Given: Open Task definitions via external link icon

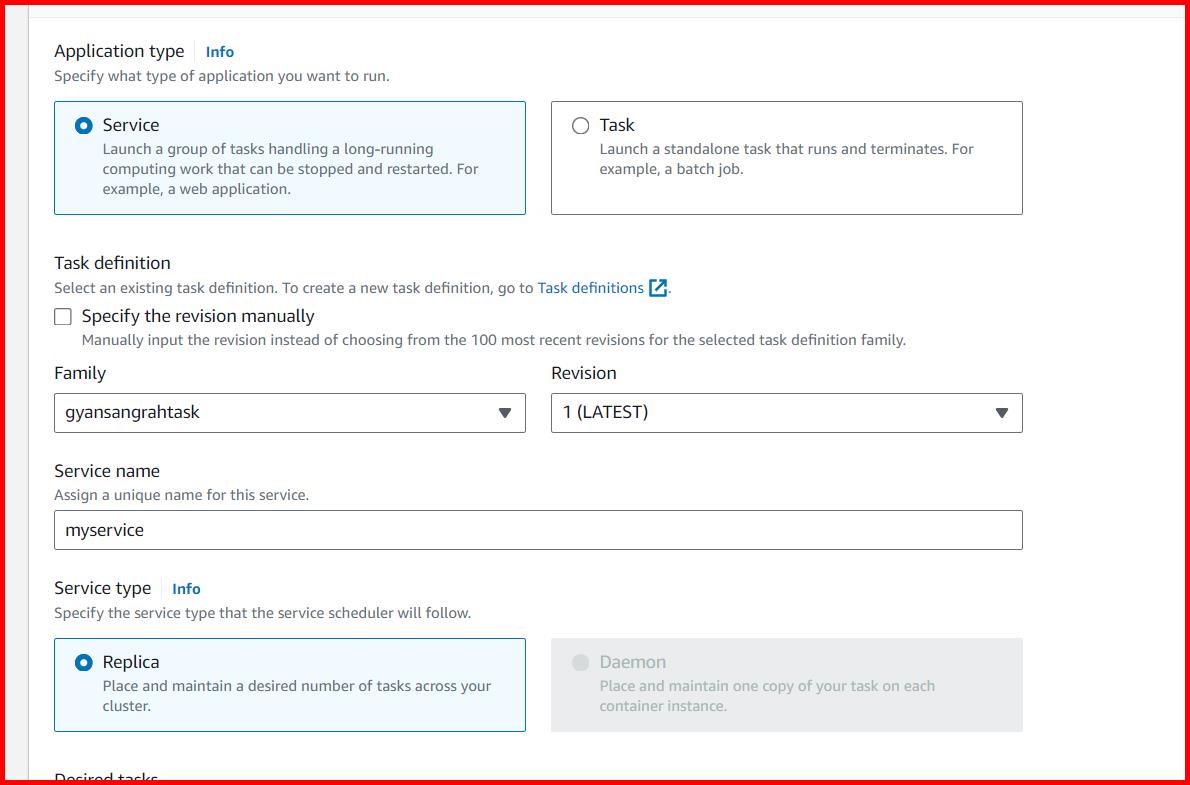Looking at the screenshot, I should tap(657, 287).
